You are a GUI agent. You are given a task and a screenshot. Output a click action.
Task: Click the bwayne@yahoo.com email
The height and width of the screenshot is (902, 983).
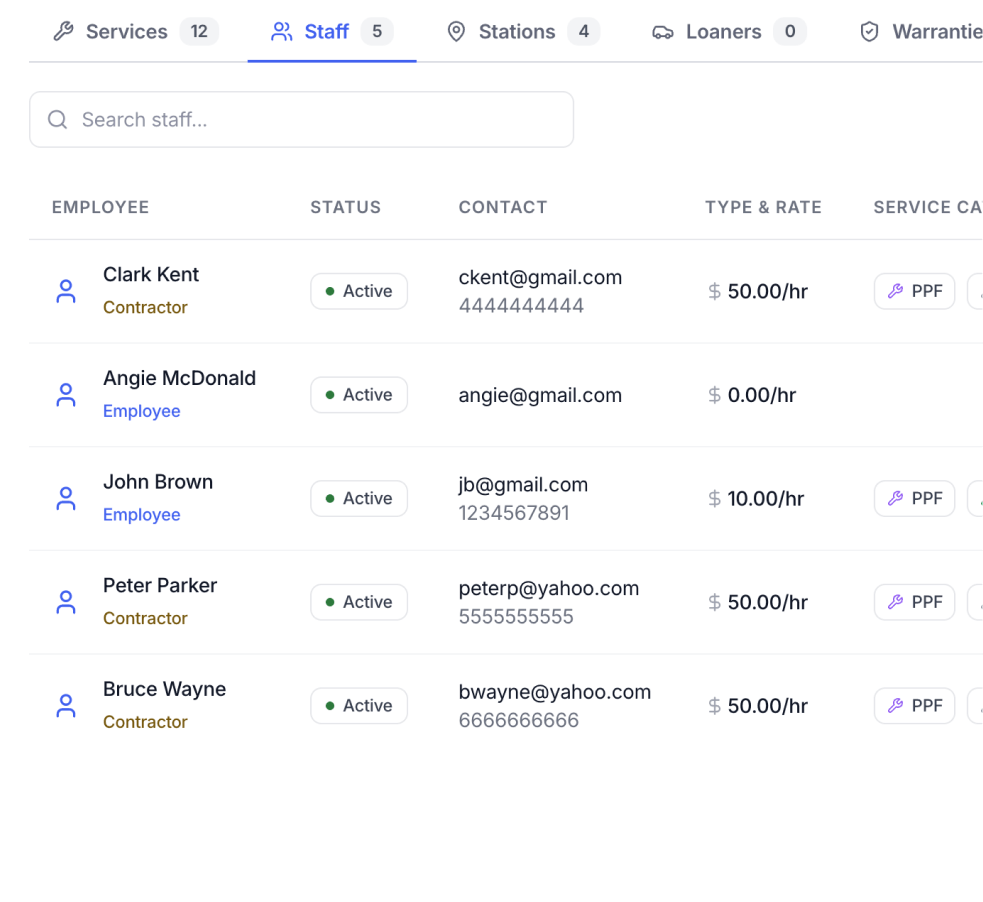[555, 692]
